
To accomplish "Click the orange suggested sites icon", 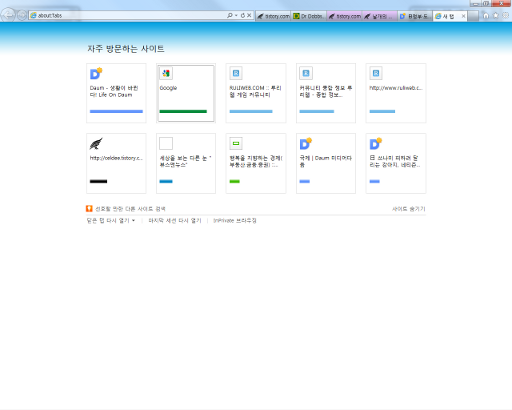I will pyautogui.click(x=89, y=209).
